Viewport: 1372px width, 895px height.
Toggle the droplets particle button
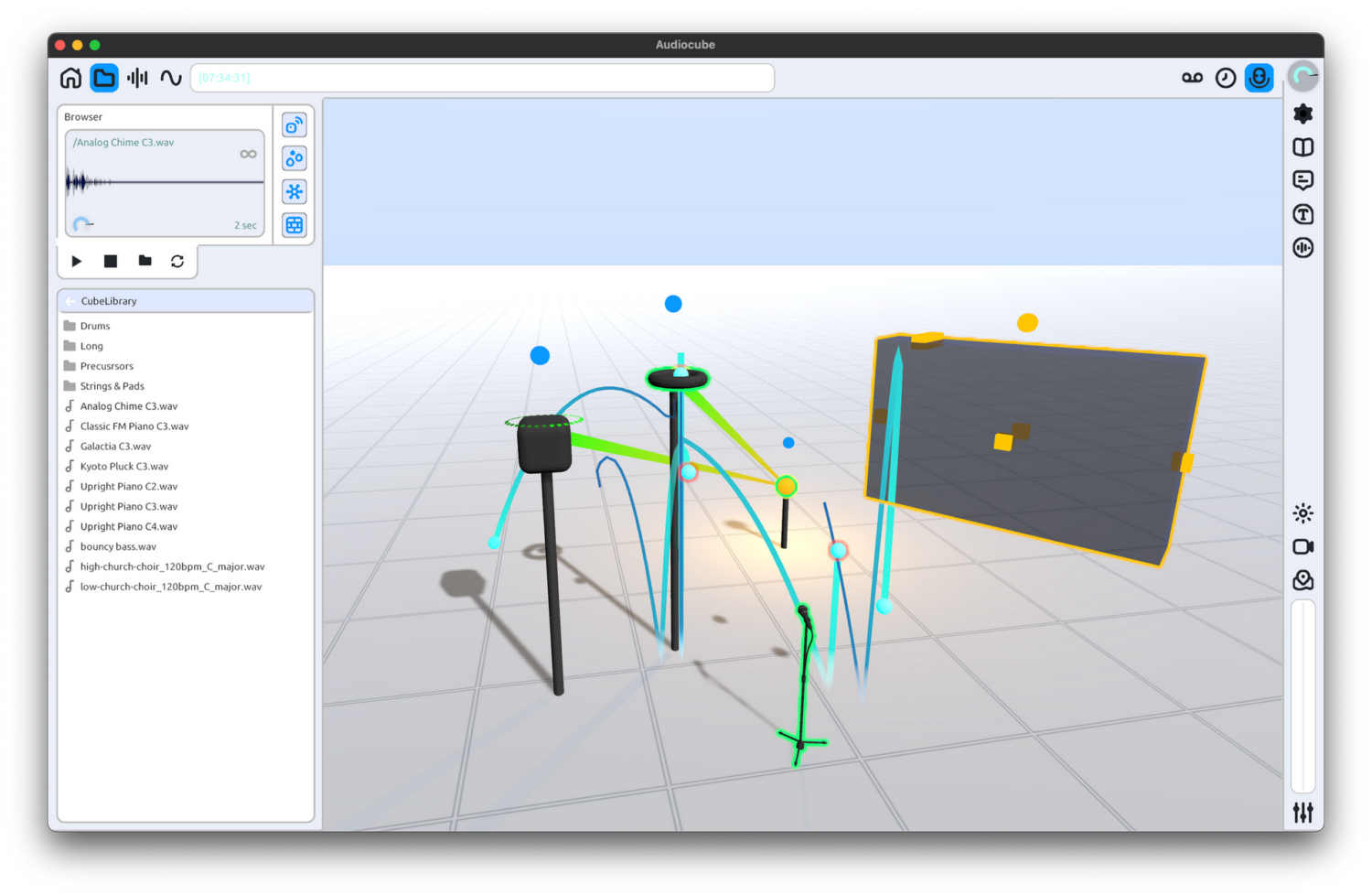[x=295, y=158]
